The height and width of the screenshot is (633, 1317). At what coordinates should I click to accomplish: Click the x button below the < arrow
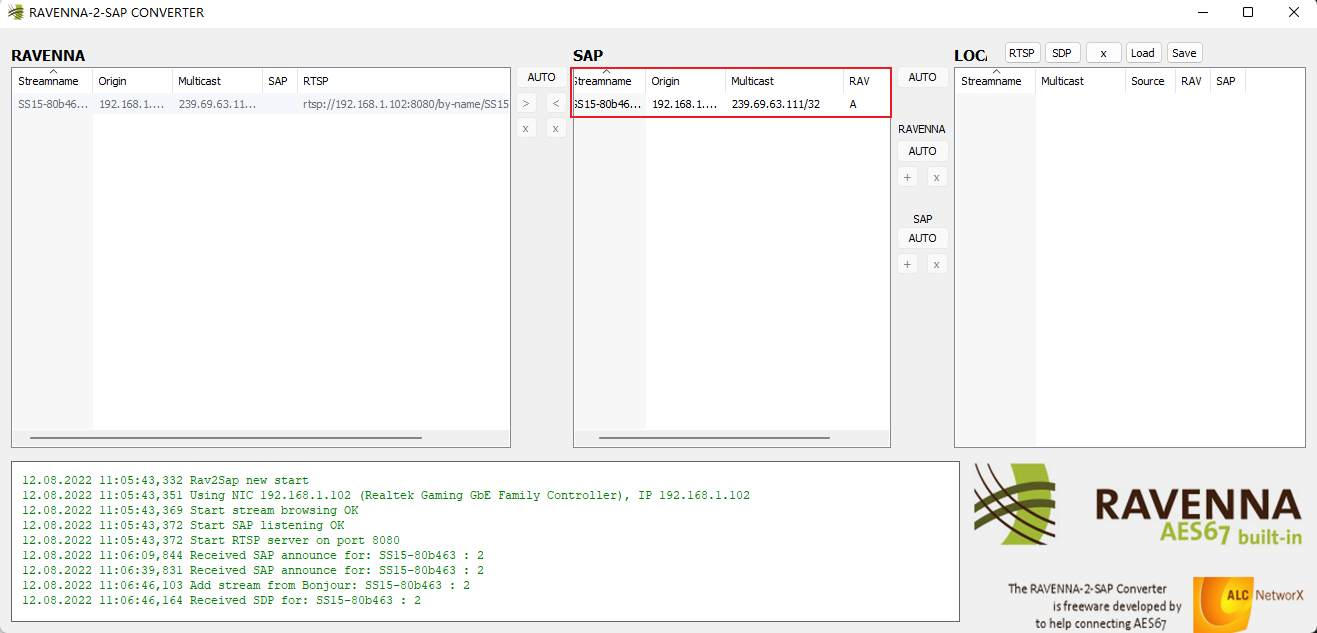point(556,128)
